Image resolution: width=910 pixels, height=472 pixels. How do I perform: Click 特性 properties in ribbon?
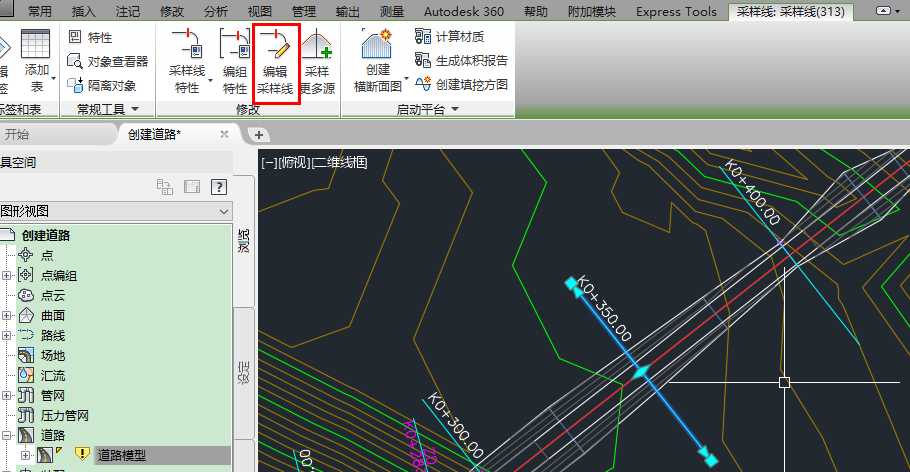(x=90, y=37)
